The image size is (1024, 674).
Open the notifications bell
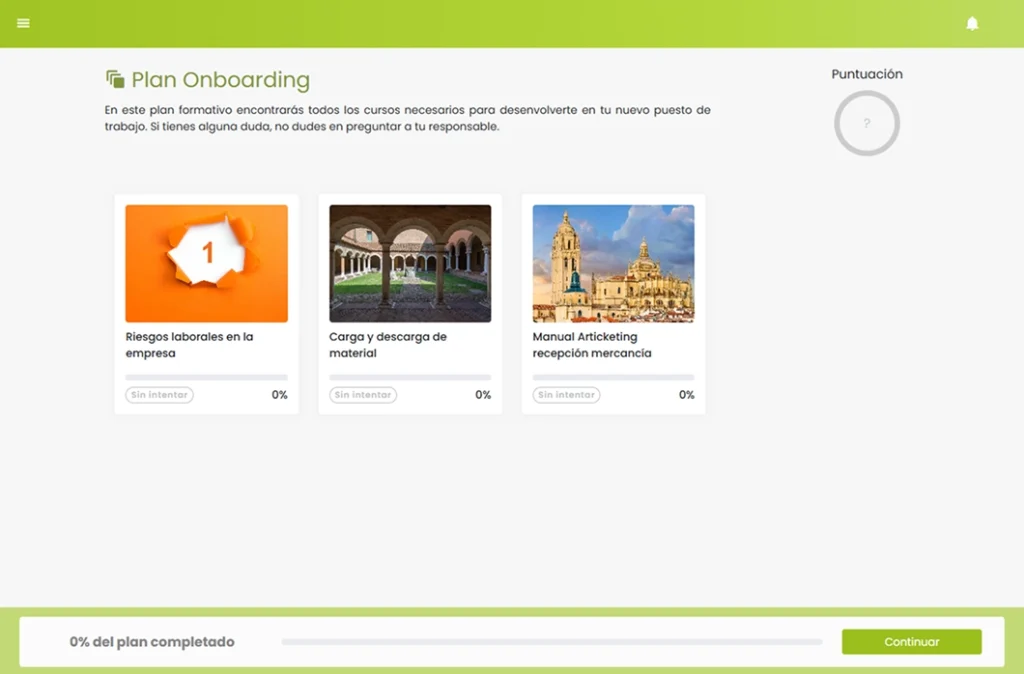pyautogui.click(x=972, y=23)
